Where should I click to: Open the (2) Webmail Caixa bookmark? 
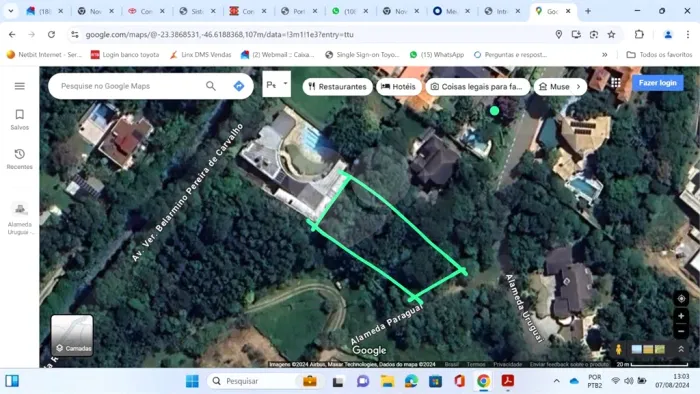pyautogui.click(x=277, y=54)
